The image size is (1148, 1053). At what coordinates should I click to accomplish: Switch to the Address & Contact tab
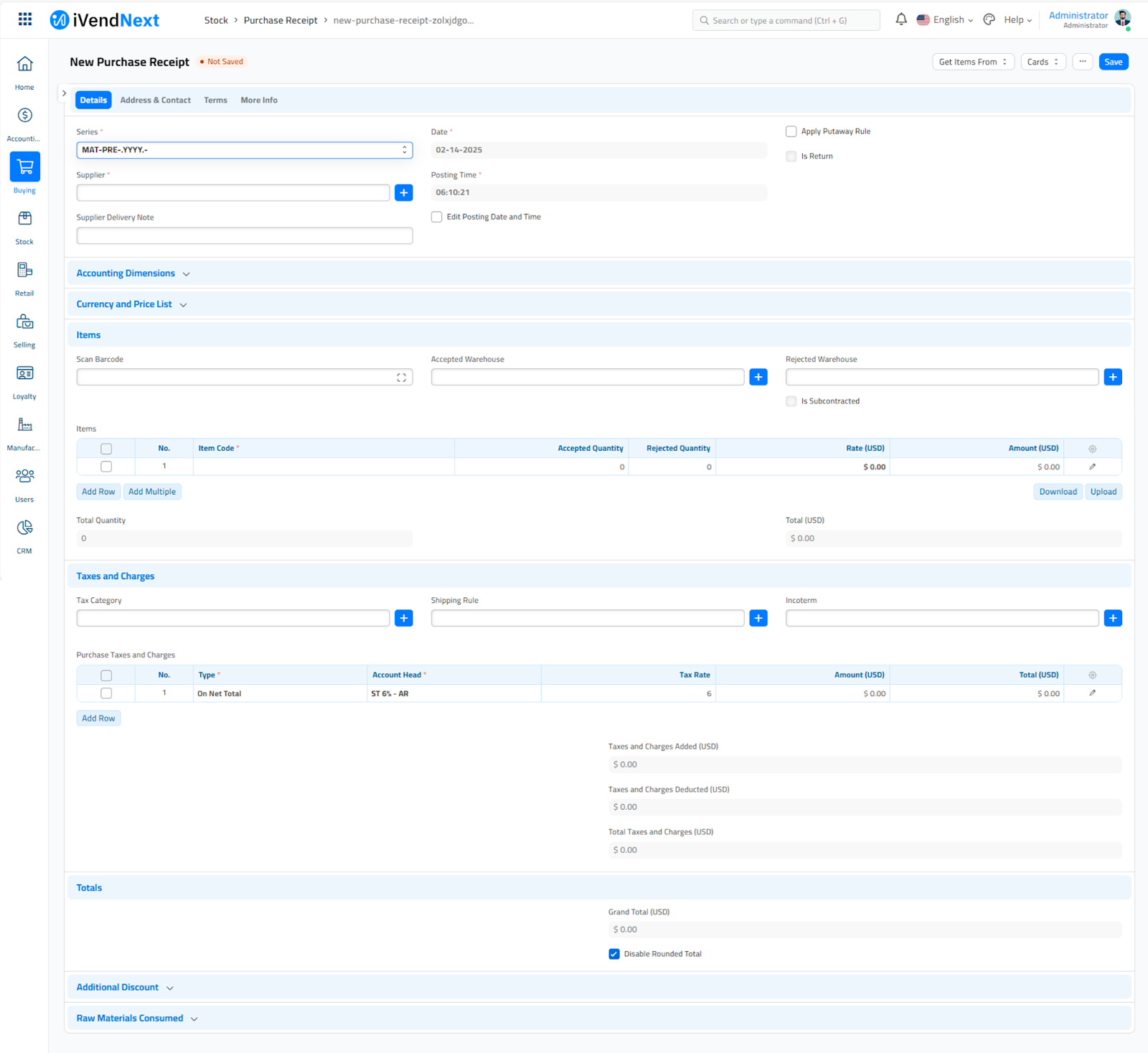pyautogui.click(x=155, y=100)
